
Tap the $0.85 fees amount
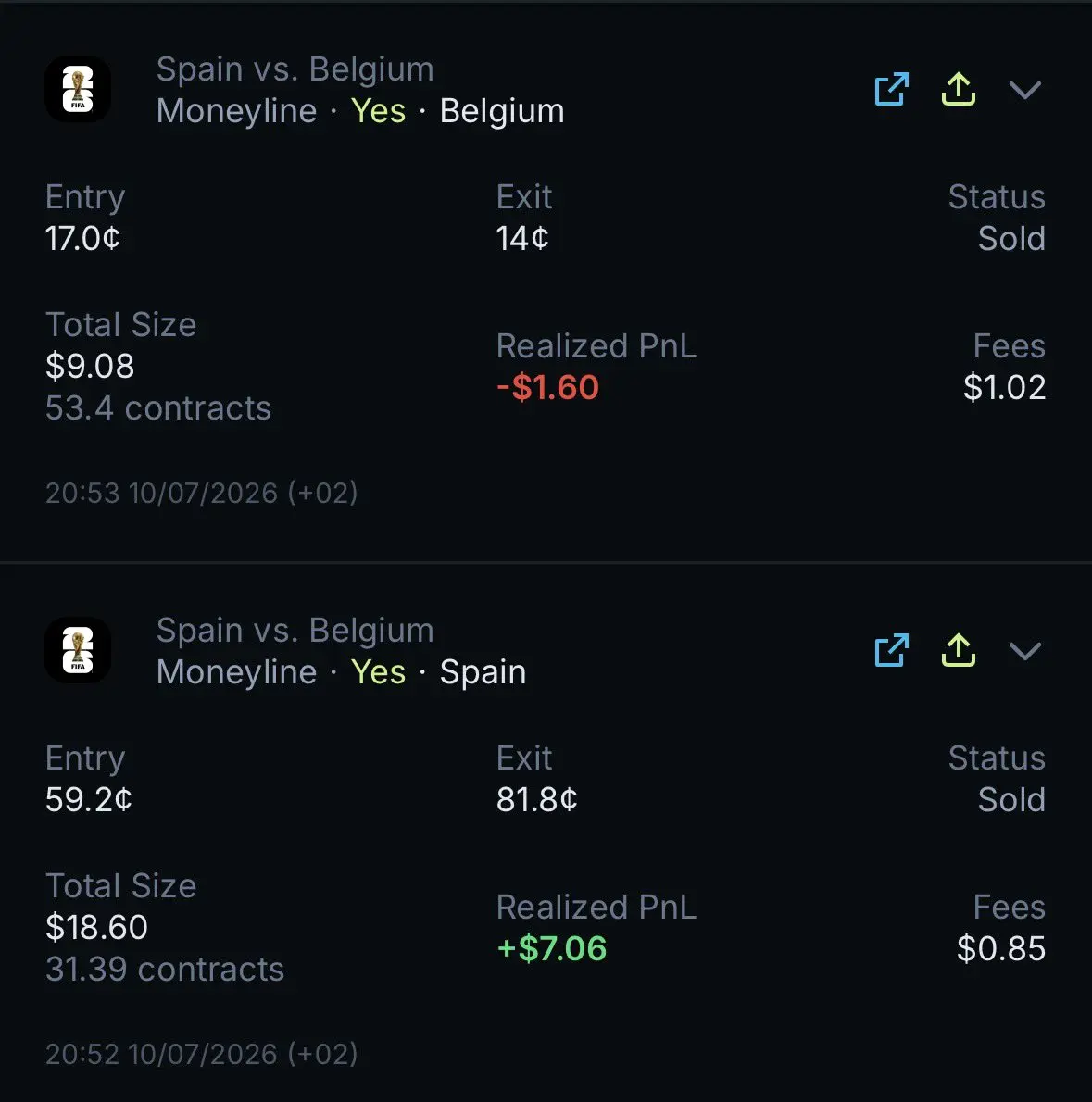(1001, 948)
